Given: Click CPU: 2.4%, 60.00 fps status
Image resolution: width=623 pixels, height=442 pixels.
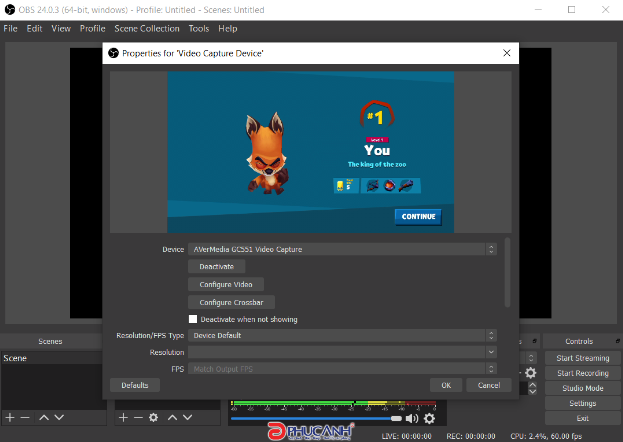Looking at the screenshot, I should 546,436.
